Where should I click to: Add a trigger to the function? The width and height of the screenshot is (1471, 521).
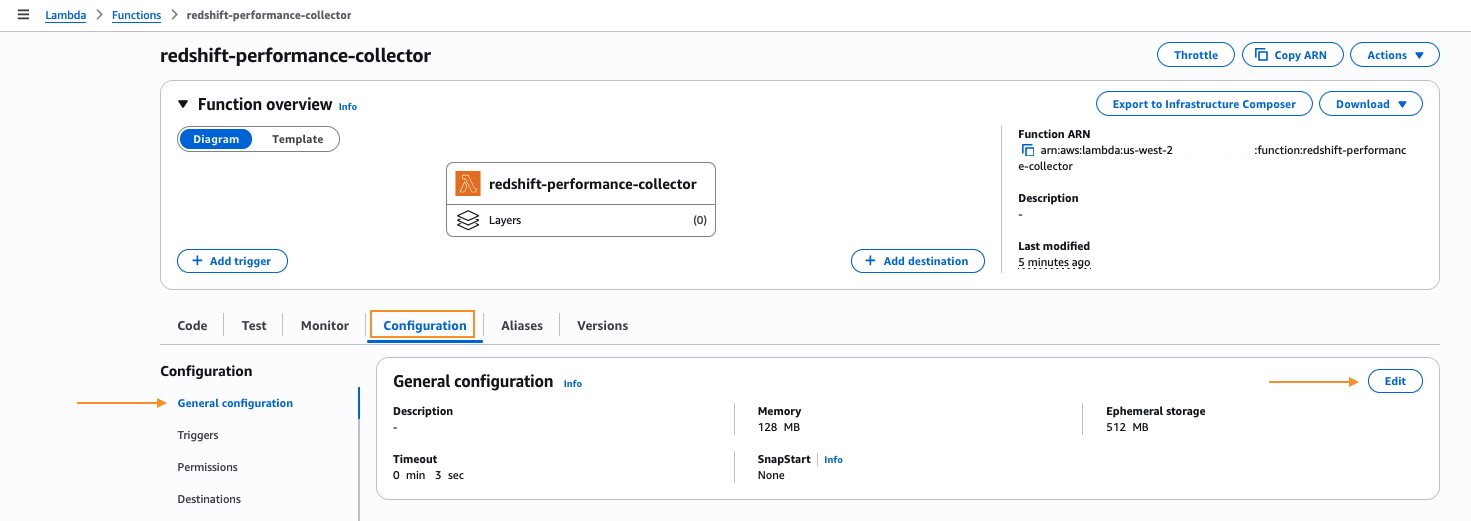232,261
